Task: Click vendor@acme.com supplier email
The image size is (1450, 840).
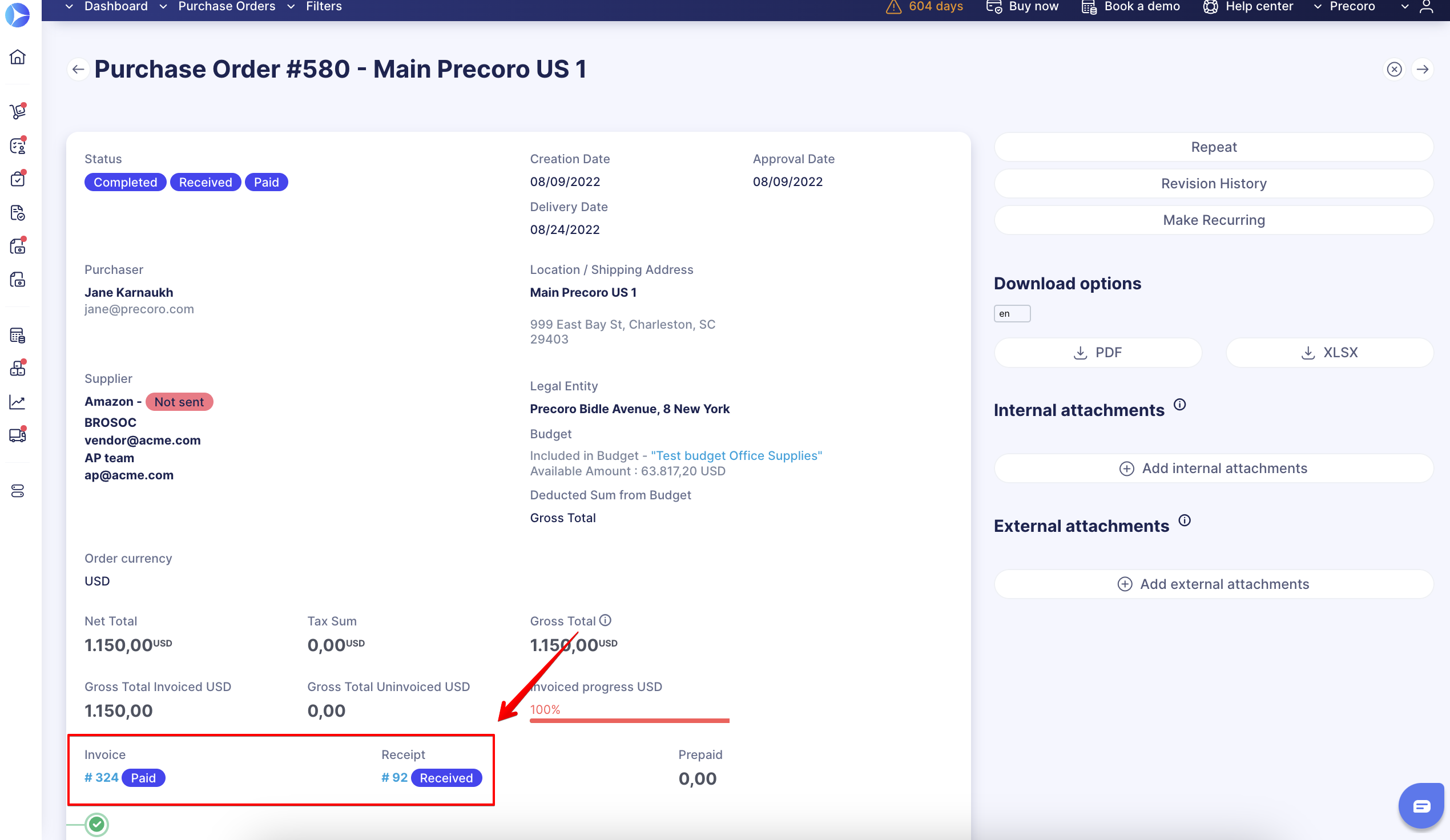Action: (143, 441)
